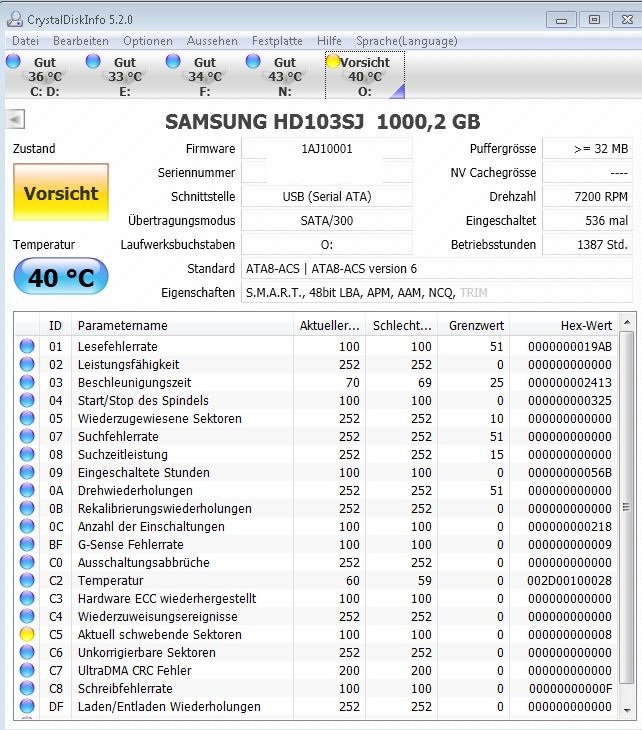Image resolution: width=642 pixels, height=730 pixels.
Task: Click the Schnittstelle field USB (Serial ATA)
Action: [x=326, y=196]
